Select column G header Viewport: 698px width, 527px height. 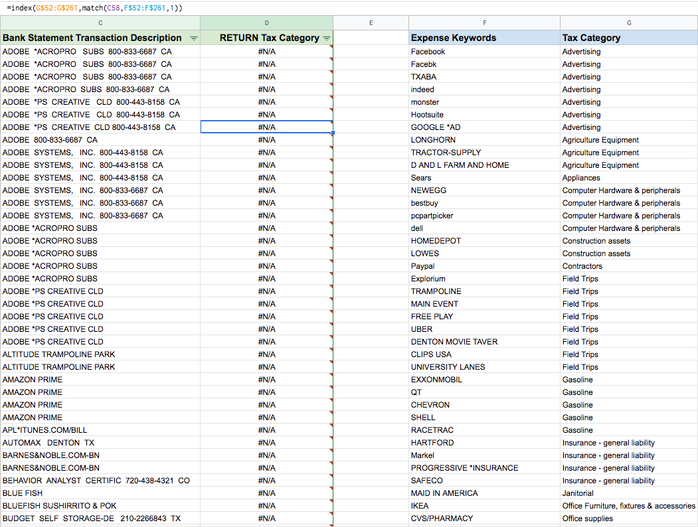tap(629, 23)
